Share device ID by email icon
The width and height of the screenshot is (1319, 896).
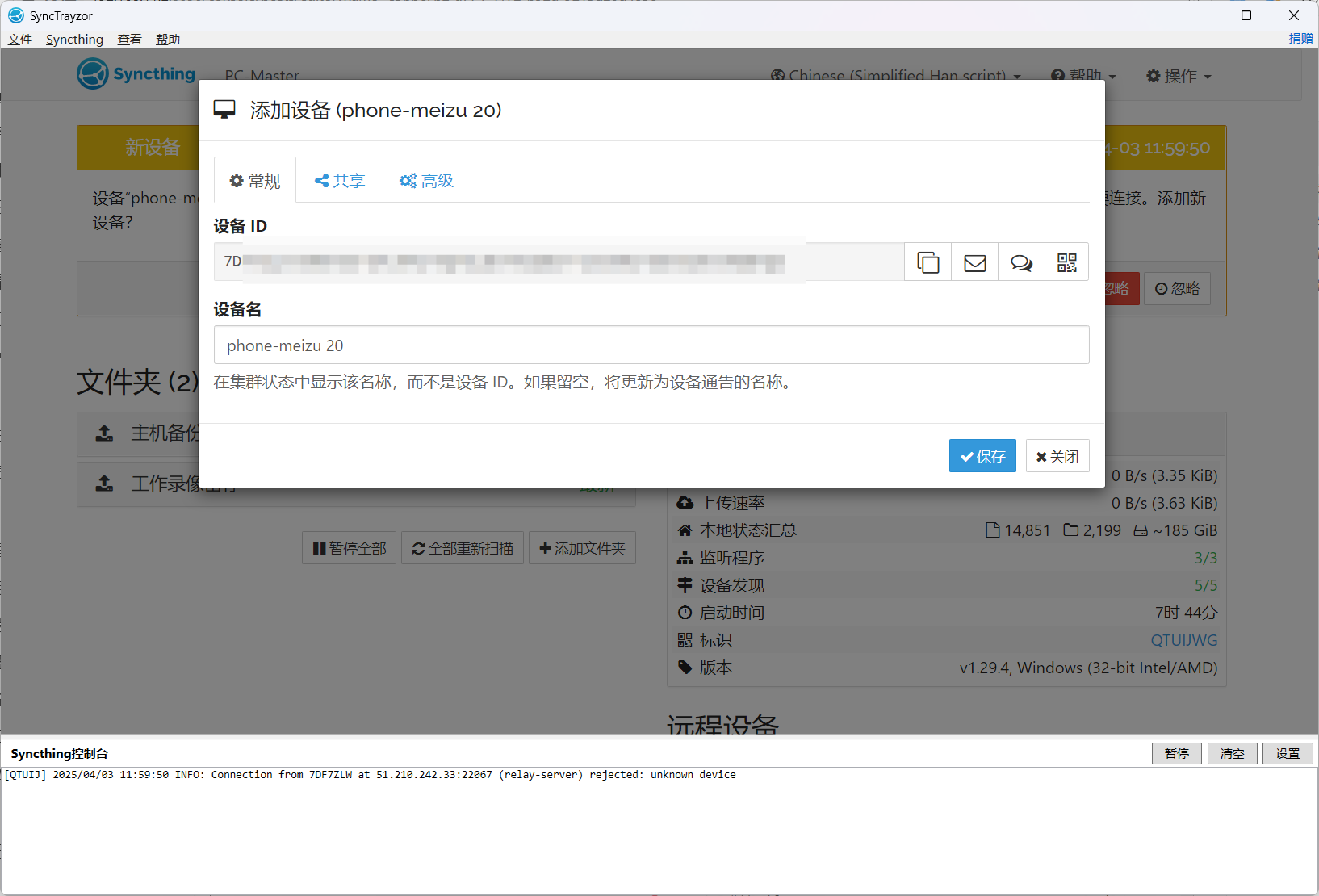coord(974,262)
